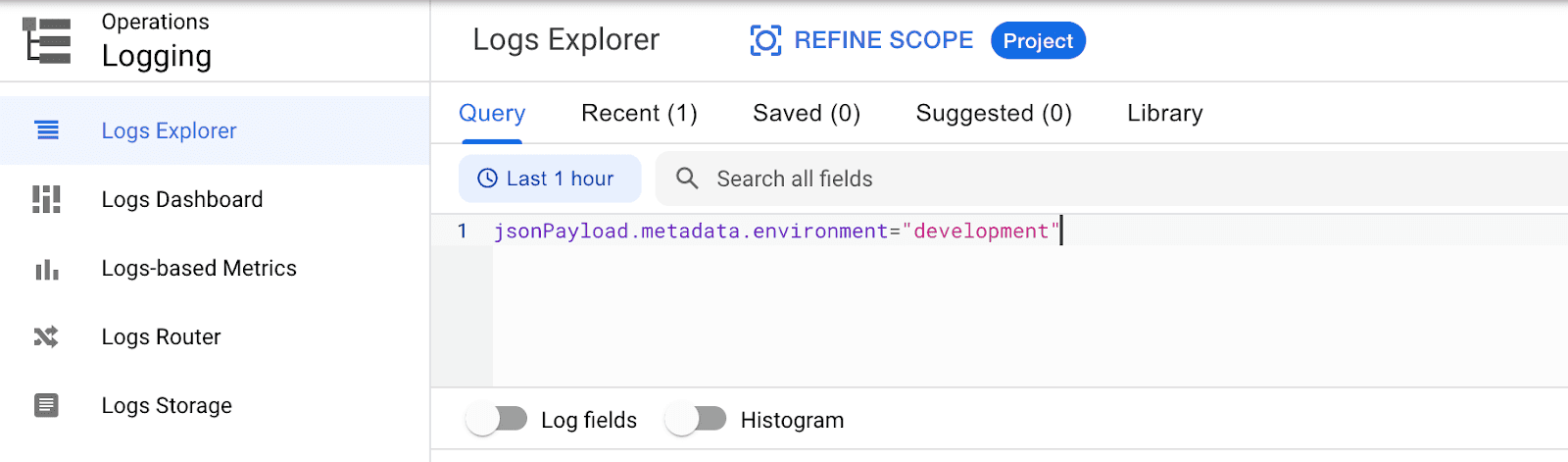This screenshot has height=462, width=1568.
Task: Switch to the Recent (1) tab
Action: click(x=639, y=114)
